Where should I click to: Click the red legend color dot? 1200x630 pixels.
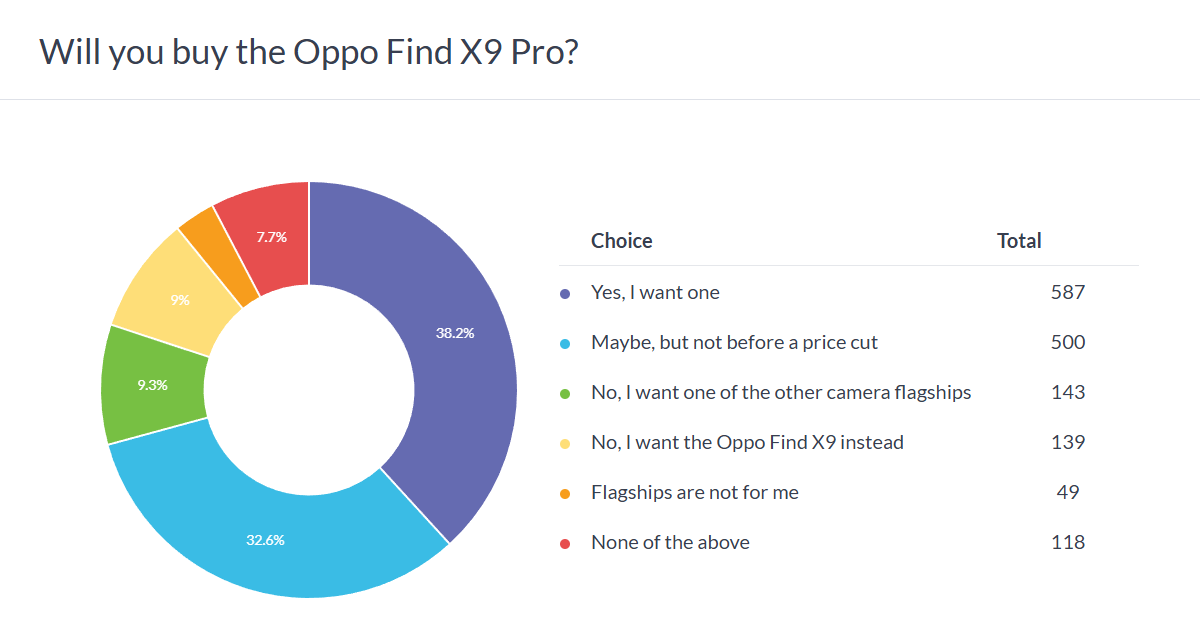pyautogui.click(x=565, y=544)
